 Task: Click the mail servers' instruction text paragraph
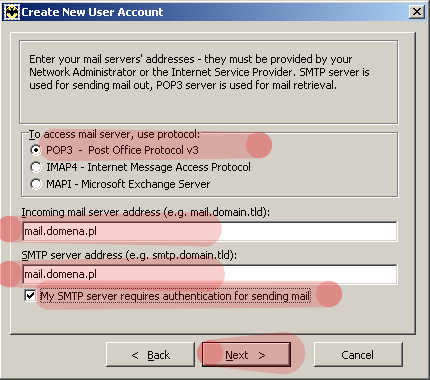click(x=199, y=72)
